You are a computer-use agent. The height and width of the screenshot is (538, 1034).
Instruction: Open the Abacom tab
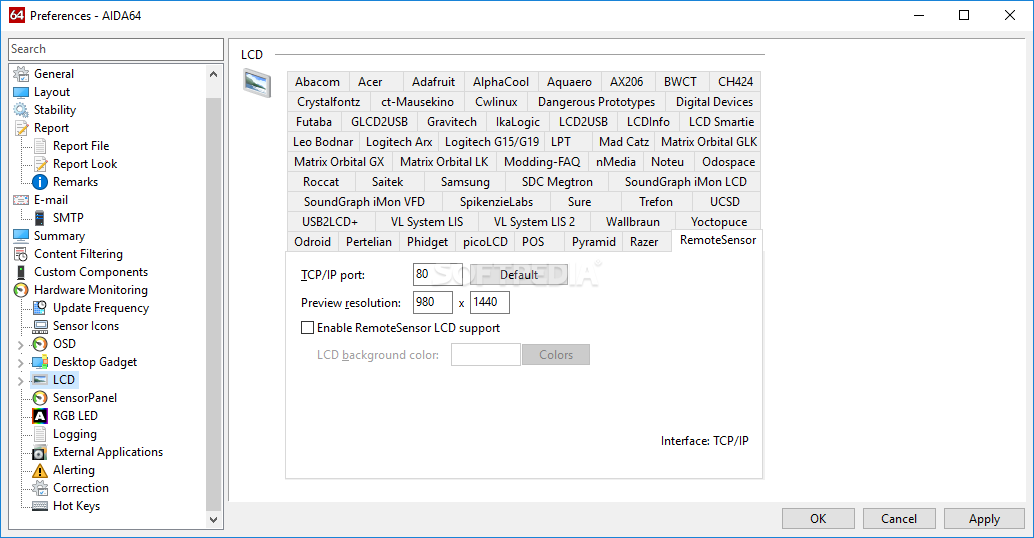318,82
